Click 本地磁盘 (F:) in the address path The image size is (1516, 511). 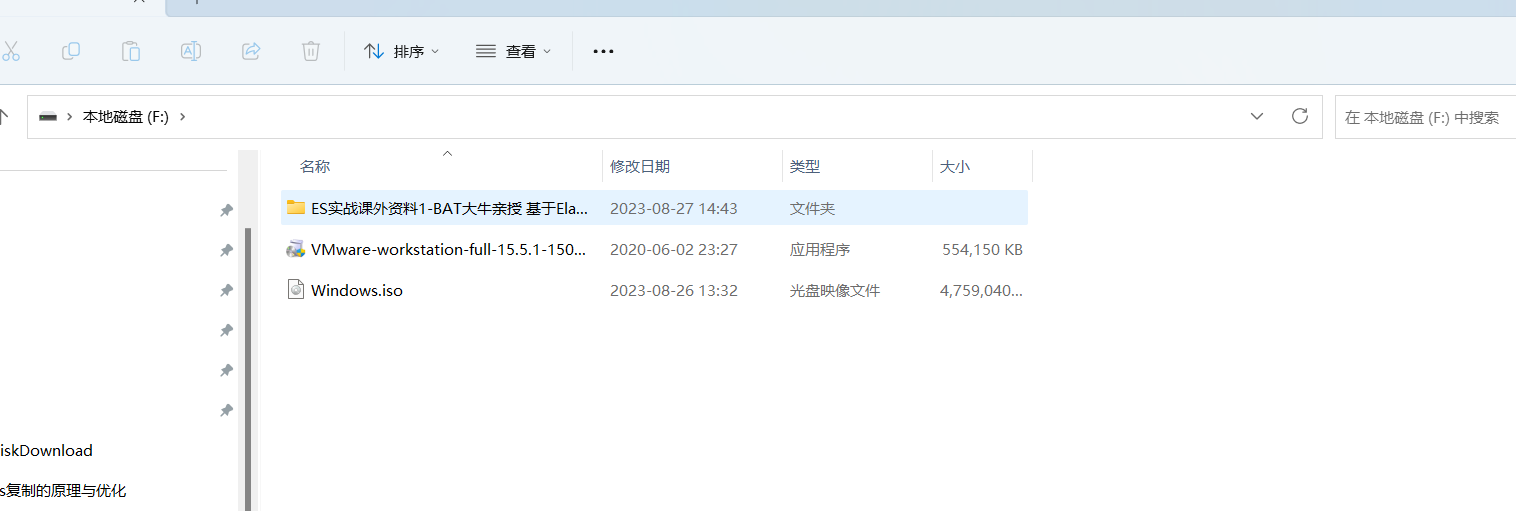[x=125, y=117]
